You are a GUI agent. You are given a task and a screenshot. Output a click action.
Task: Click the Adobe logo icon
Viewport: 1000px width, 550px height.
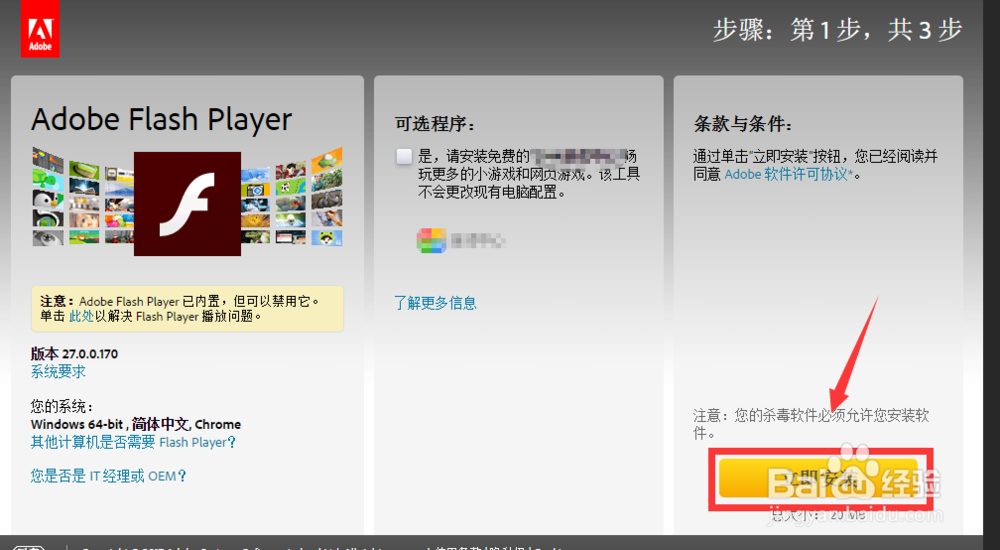click(40, 29)
